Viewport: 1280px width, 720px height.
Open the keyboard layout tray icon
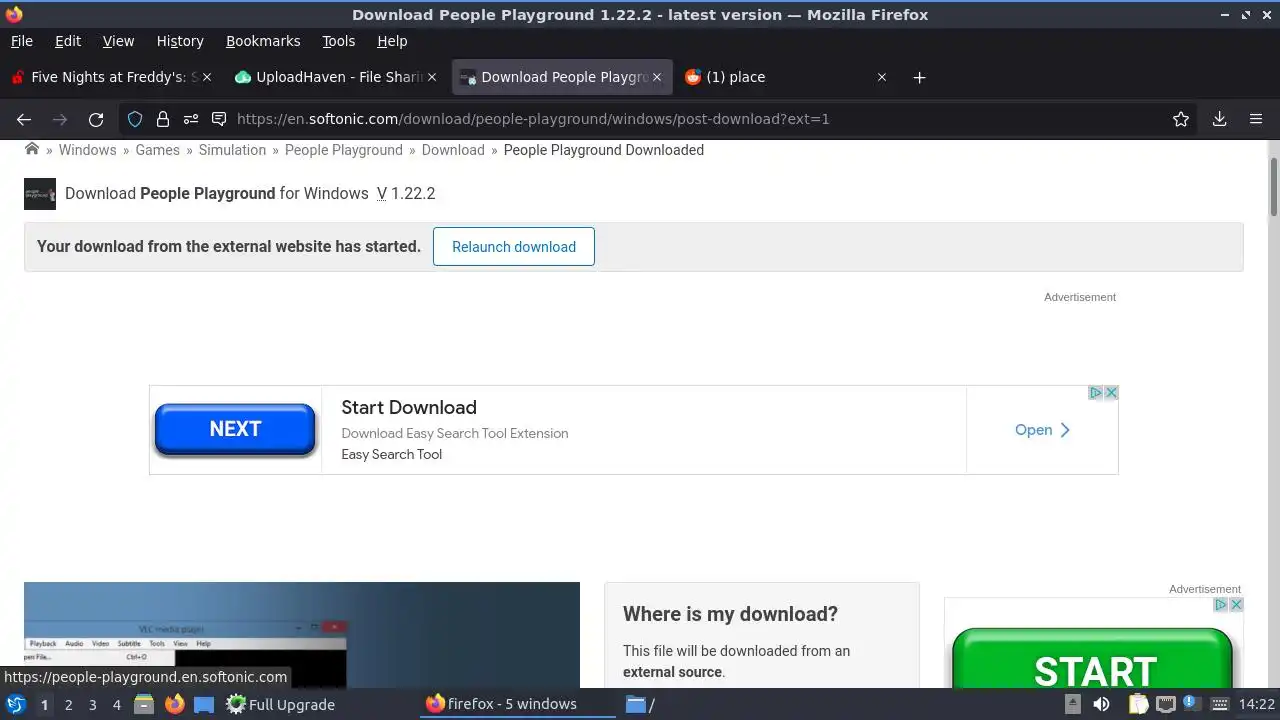pyautogui.click(x=1219, y=704)
